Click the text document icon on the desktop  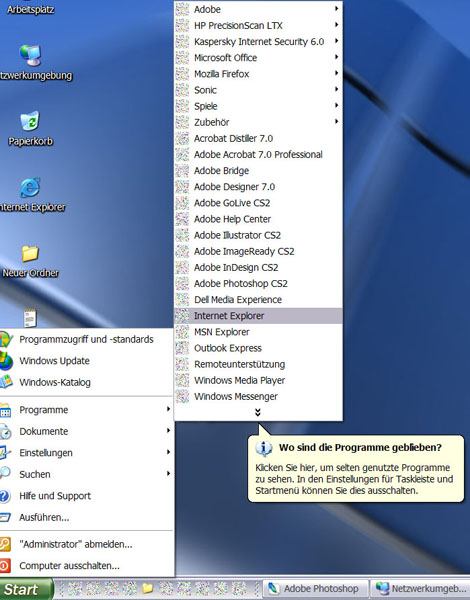30,318
